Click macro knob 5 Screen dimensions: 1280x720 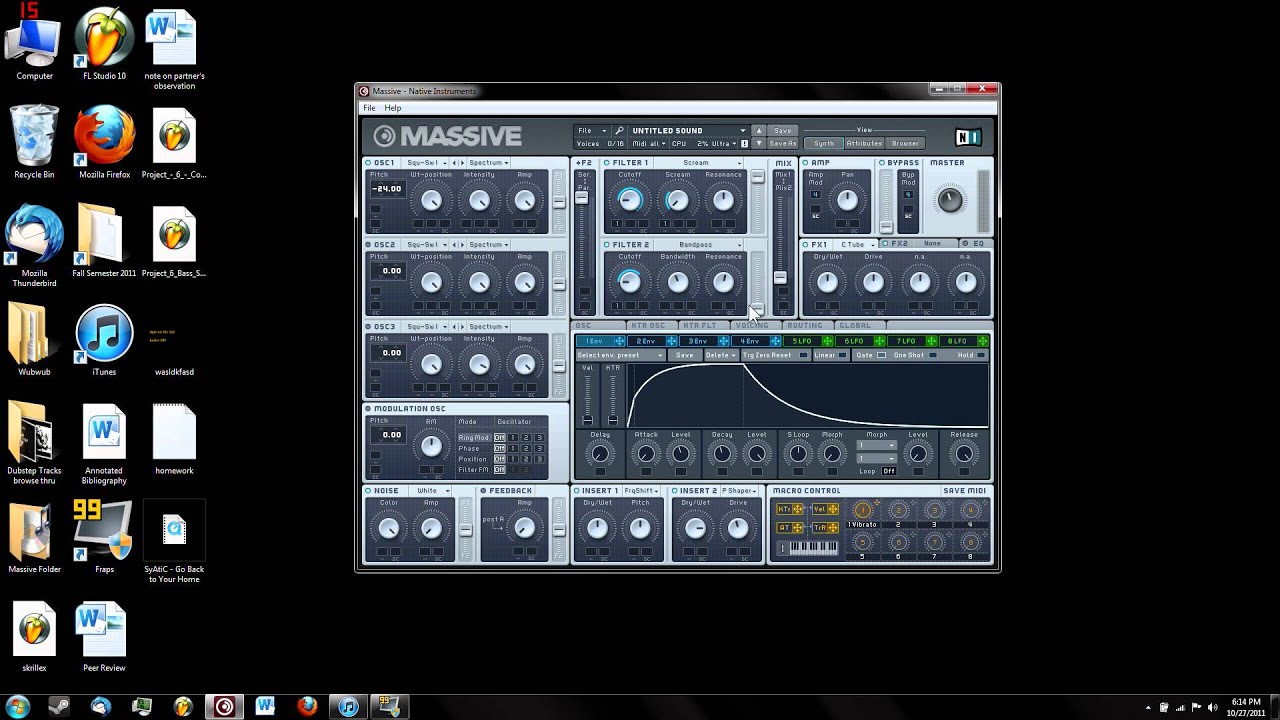tap(862, 543)
